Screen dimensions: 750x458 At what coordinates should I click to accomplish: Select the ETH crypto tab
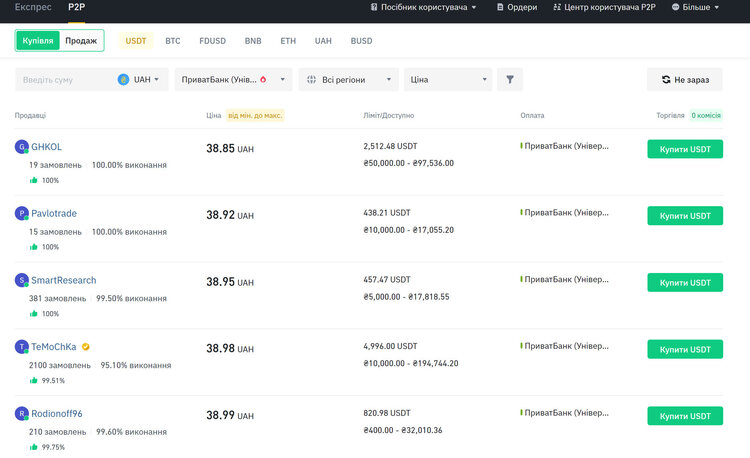[288, 41]
